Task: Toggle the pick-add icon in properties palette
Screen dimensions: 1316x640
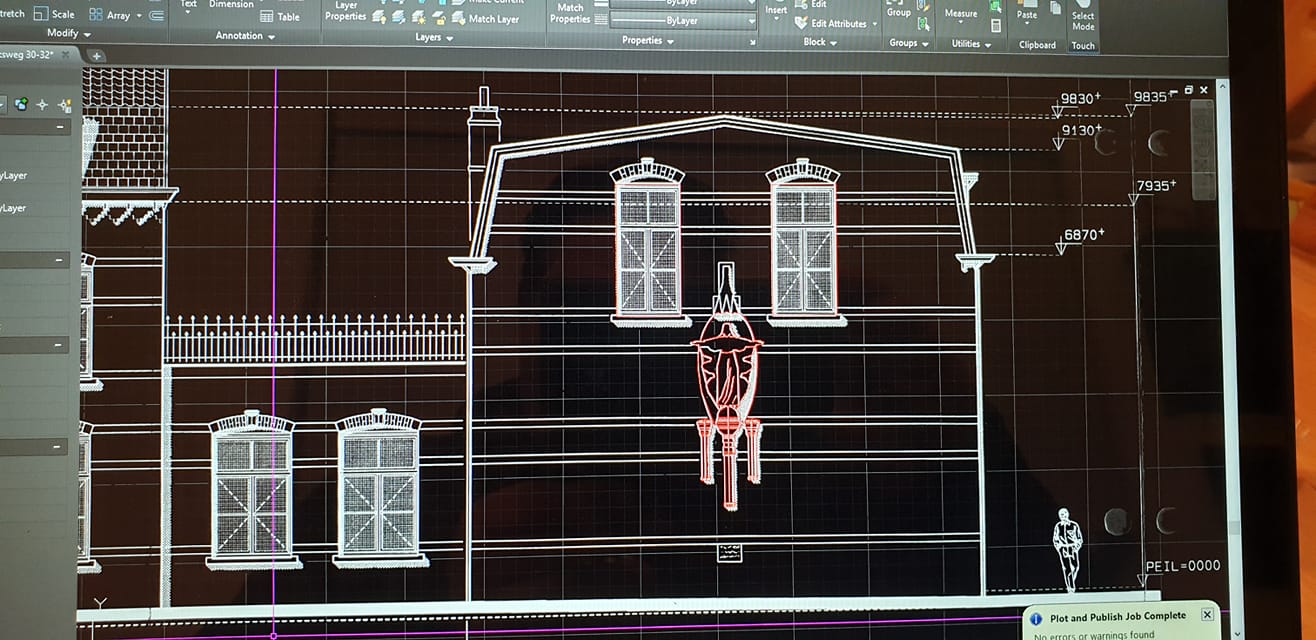Action: tap(20, 104)
